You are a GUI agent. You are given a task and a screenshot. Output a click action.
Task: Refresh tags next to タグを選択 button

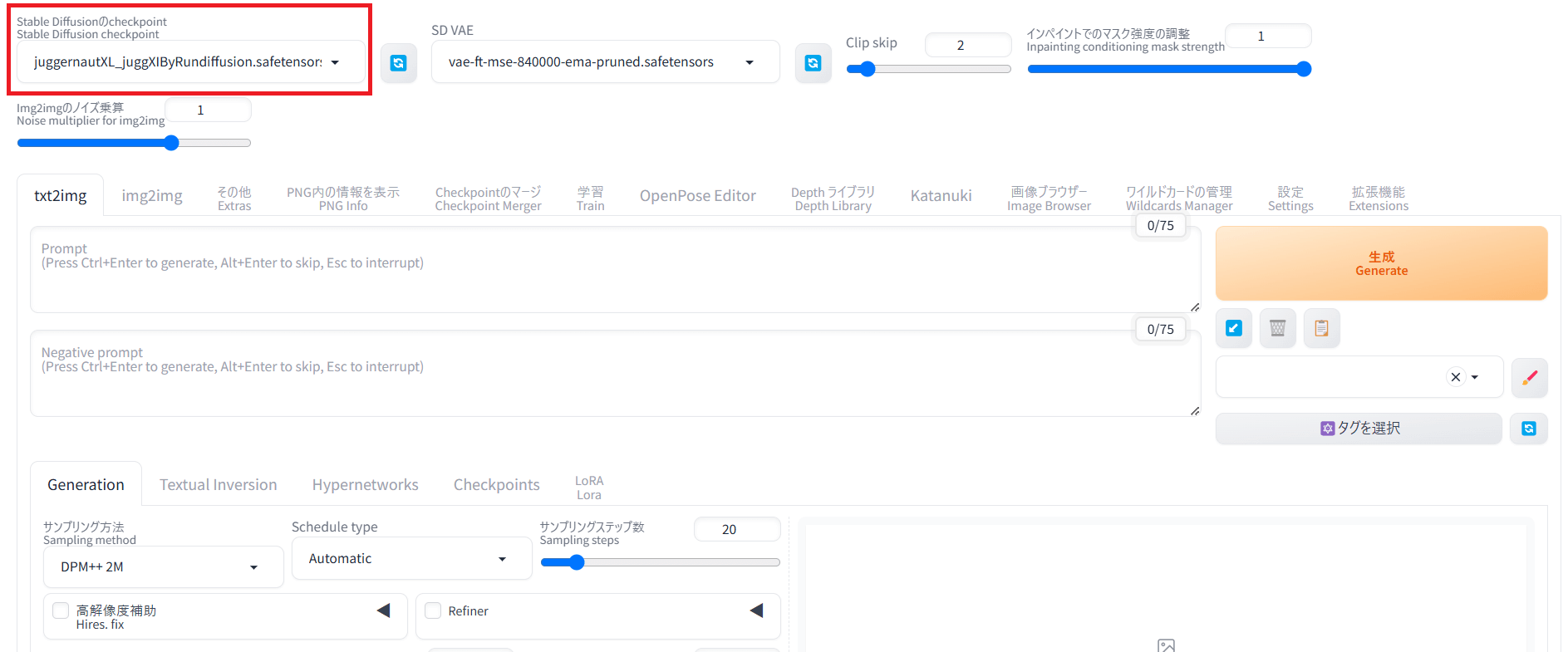click(1528, 429)
